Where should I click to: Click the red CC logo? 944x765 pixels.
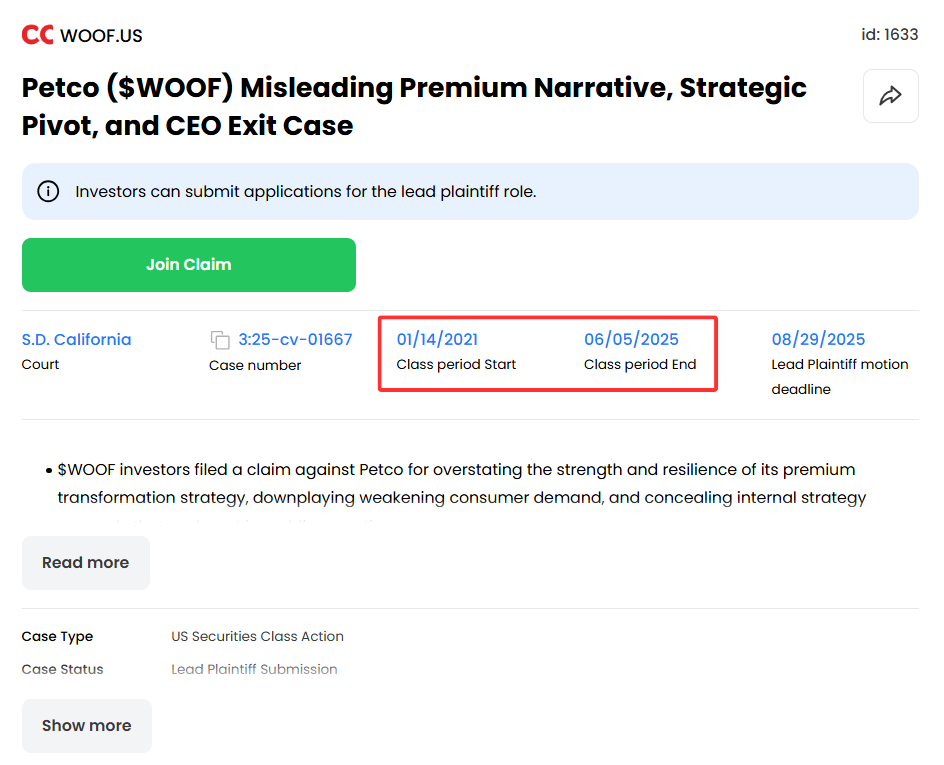[37, 35]
